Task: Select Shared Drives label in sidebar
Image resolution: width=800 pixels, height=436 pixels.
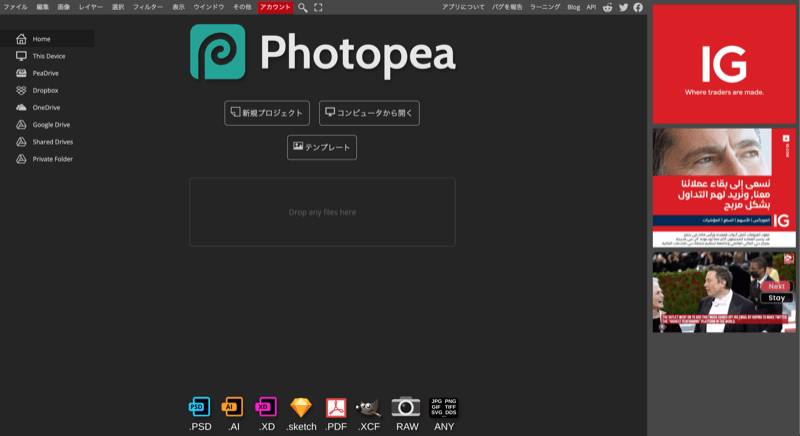Action: [x=53, y=142]
